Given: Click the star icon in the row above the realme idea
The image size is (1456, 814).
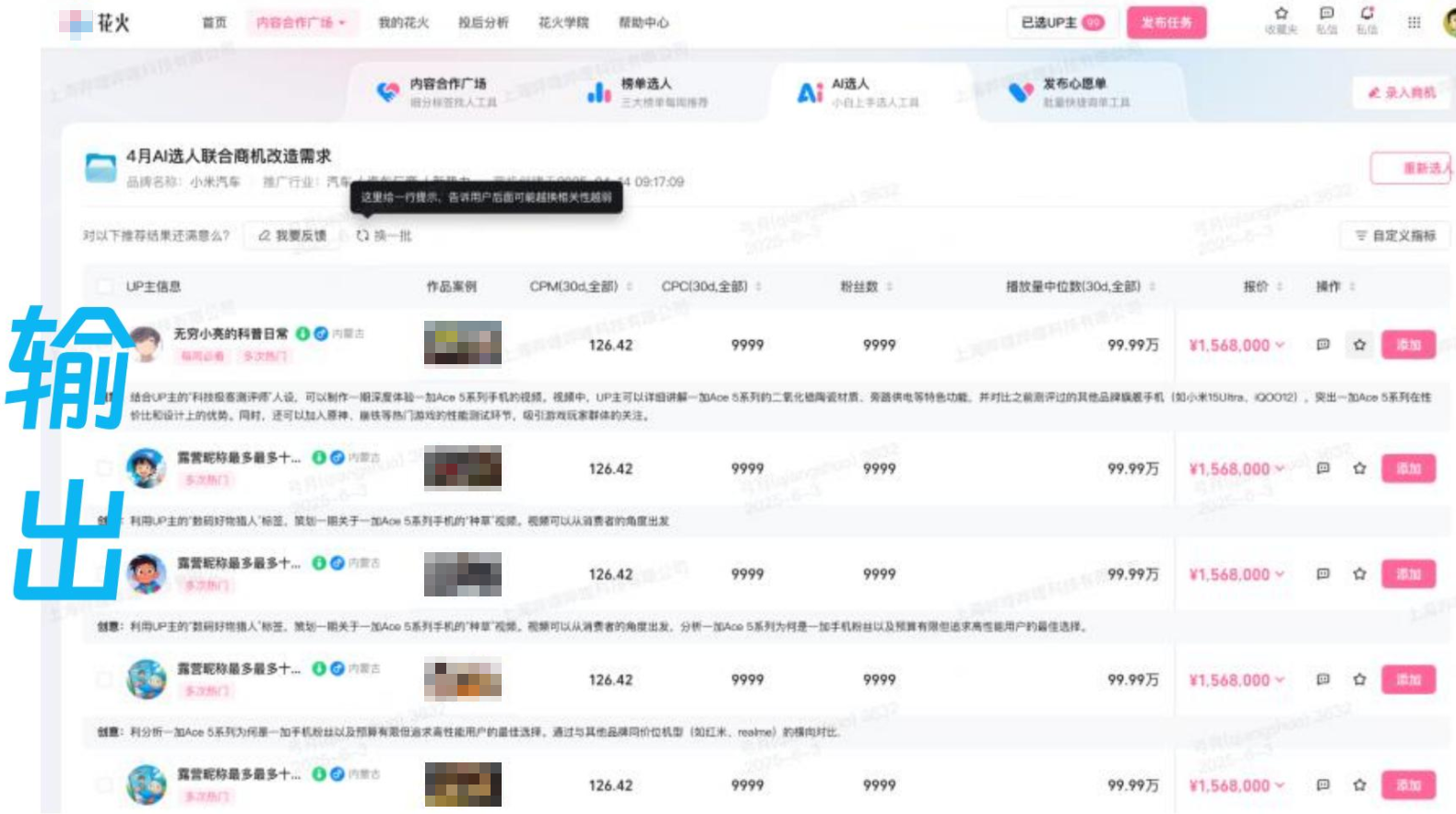Looking at the screenshot, I should tap(1359, 679).
